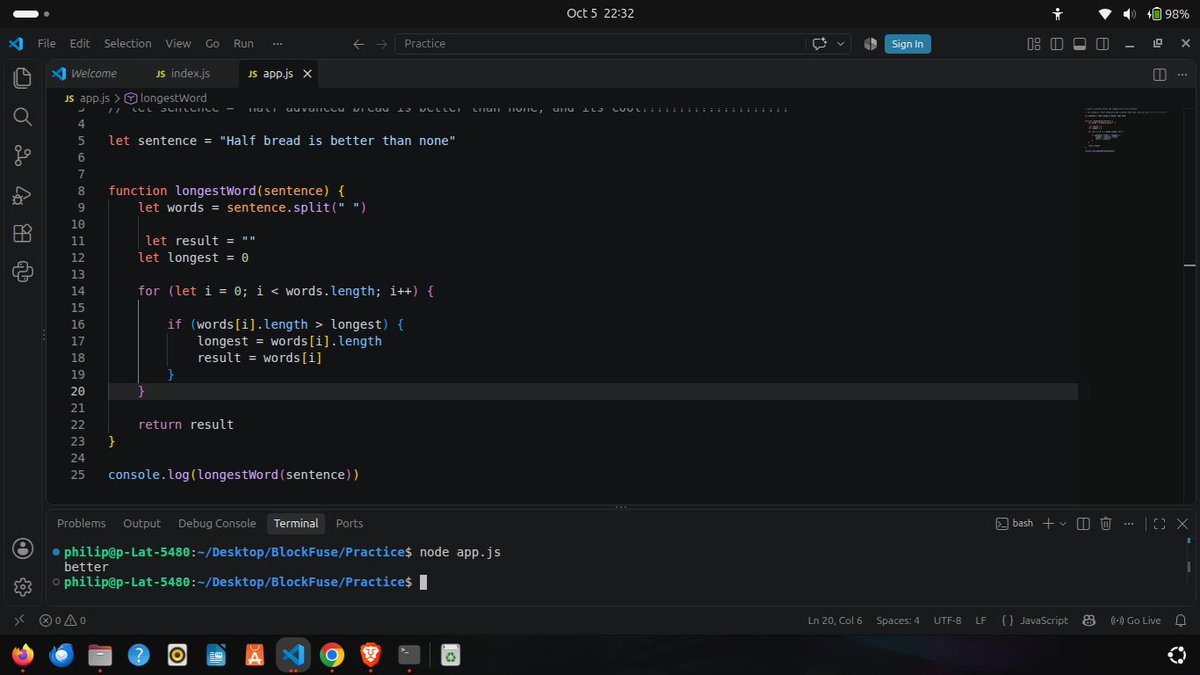Switch to the Ports panel tab
The height and width of the screenshot is (675, 1200).
[x=349, y=523]
